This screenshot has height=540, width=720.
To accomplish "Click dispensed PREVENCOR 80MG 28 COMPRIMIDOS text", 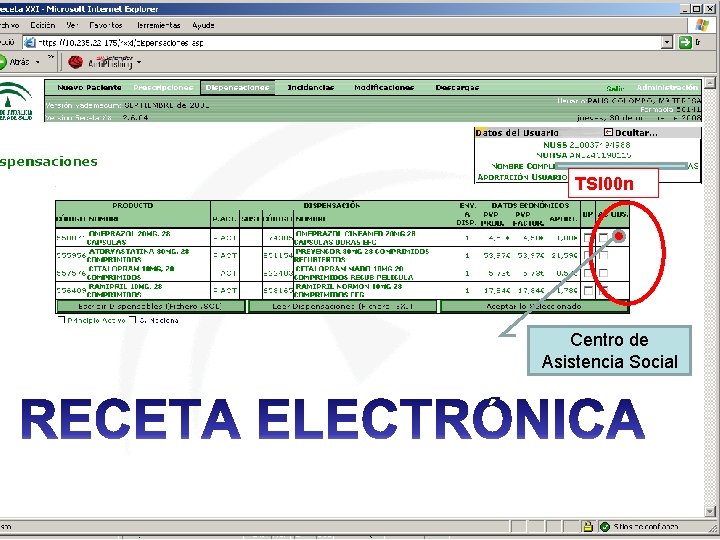I will pos(362,252).
